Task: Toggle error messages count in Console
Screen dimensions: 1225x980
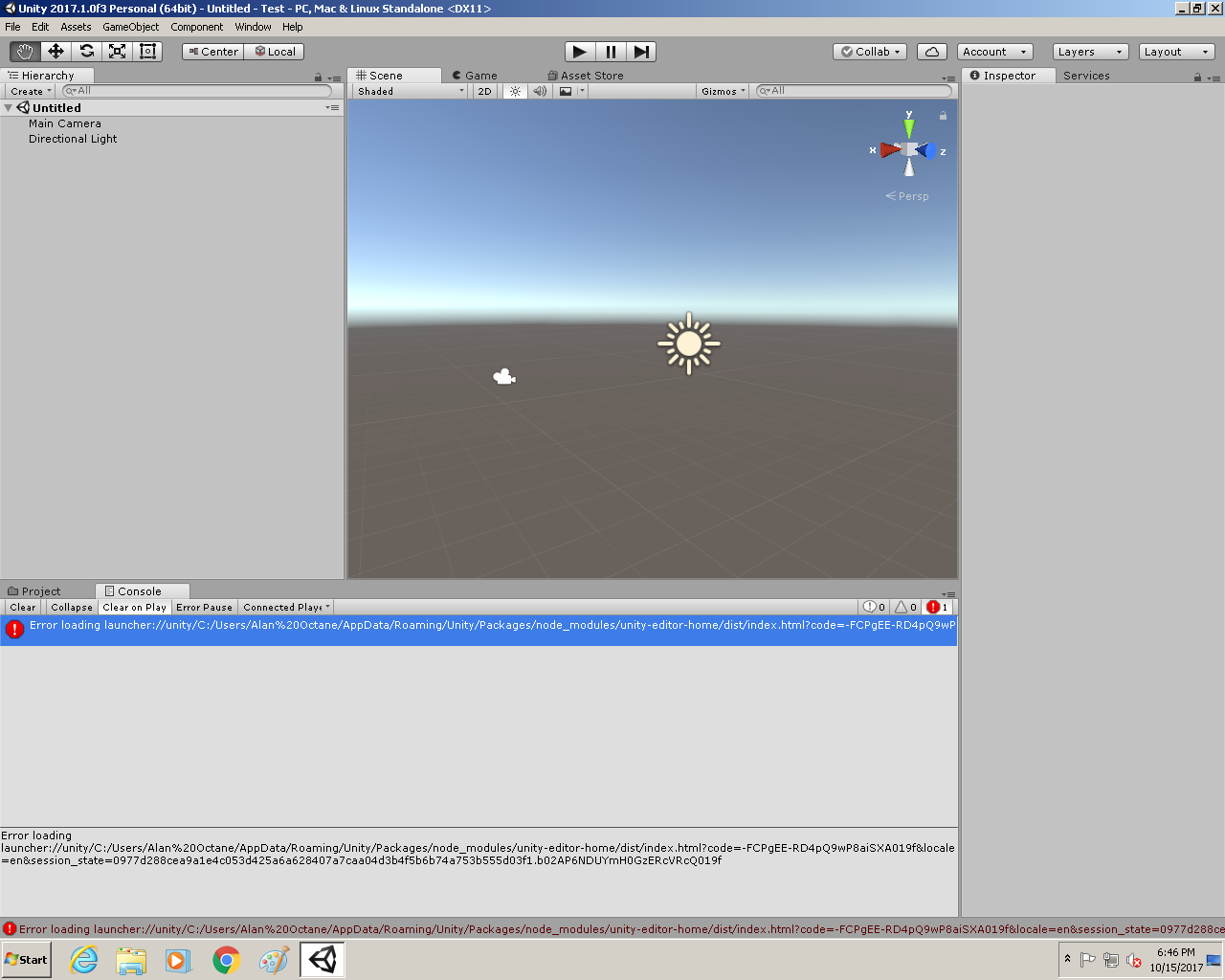Action: click(937, 607)
